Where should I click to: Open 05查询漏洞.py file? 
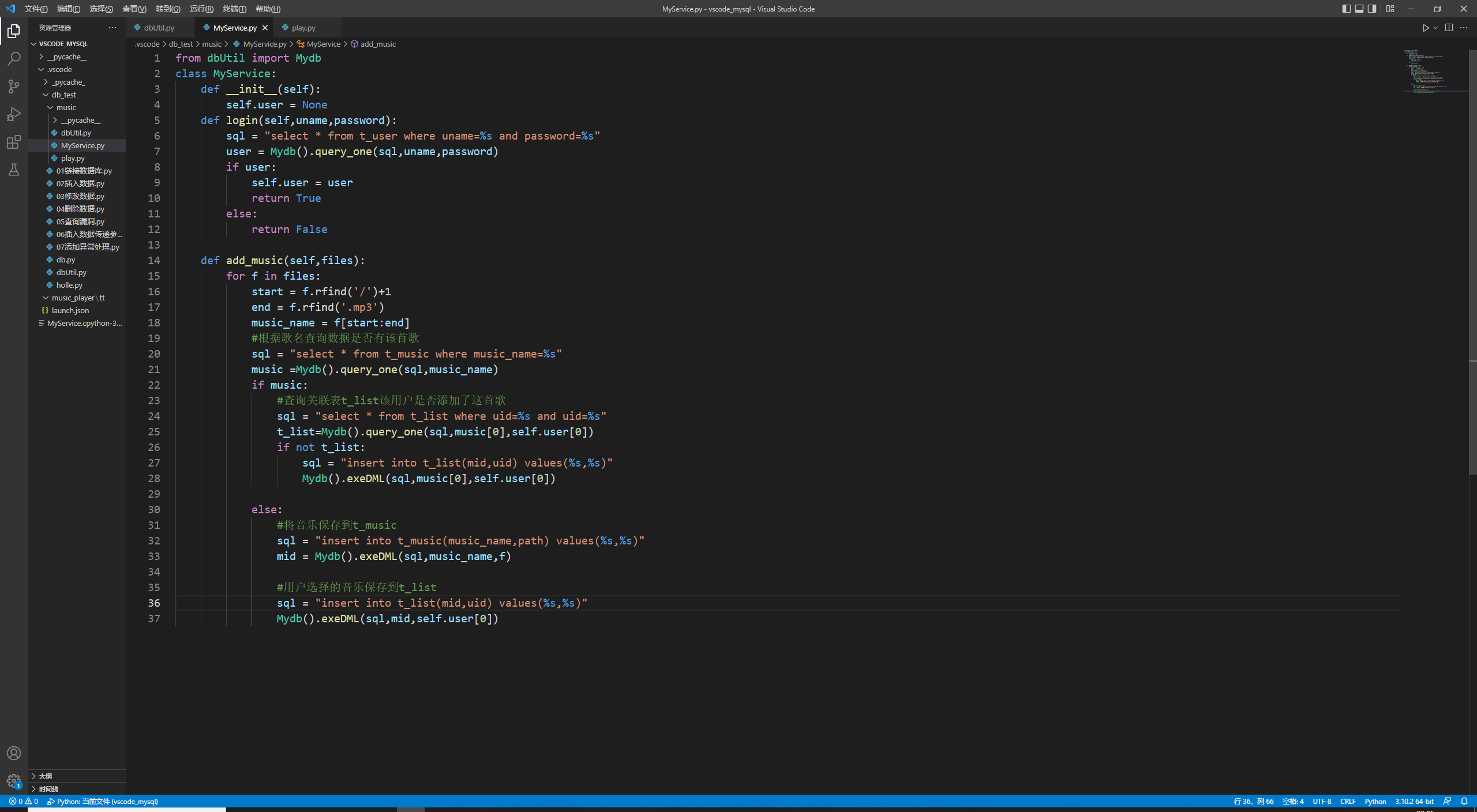coord(77,221)
